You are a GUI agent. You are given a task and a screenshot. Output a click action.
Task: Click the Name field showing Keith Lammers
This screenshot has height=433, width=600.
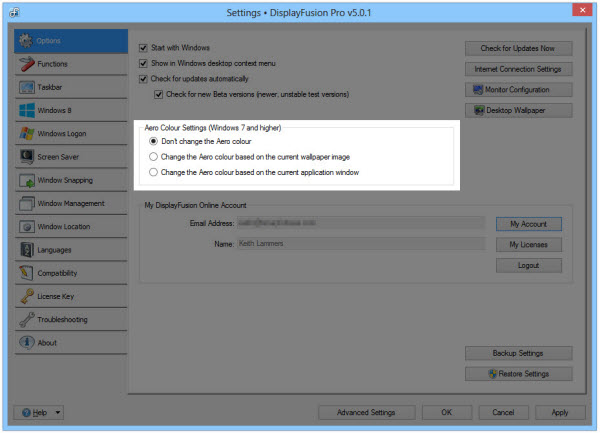point(361,244)
